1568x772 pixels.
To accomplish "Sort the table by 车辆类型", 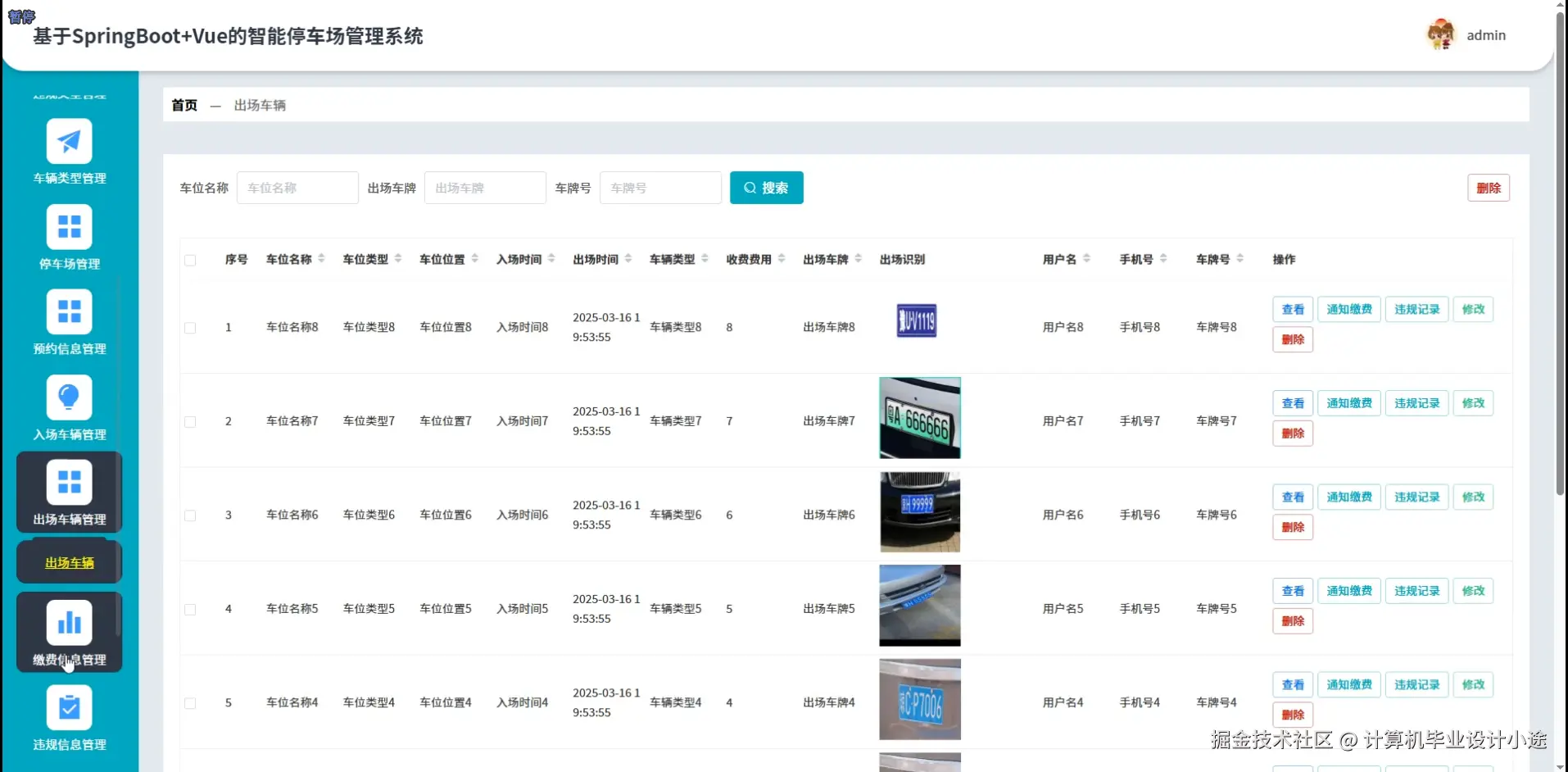I will [x=705, y=259].
